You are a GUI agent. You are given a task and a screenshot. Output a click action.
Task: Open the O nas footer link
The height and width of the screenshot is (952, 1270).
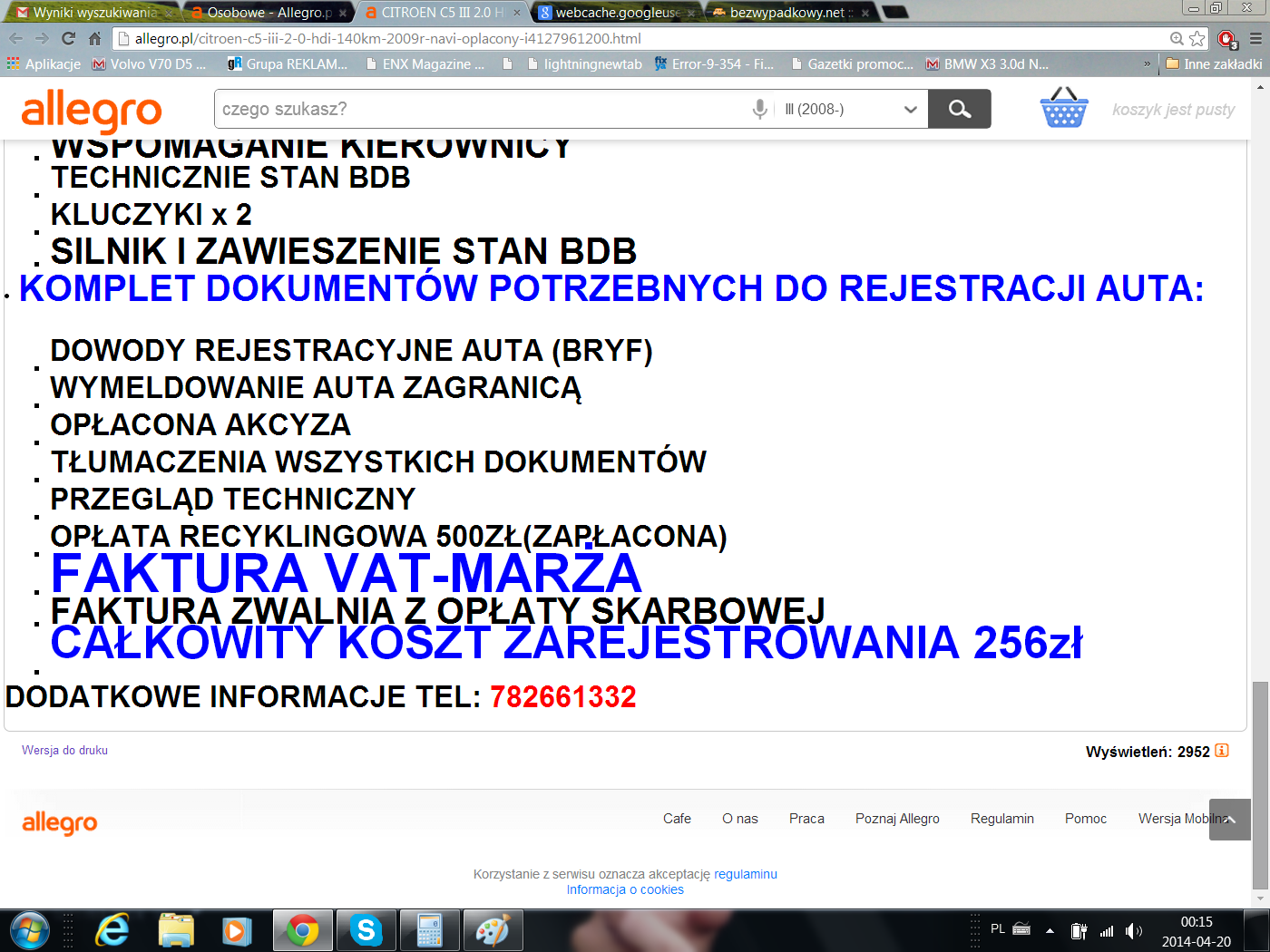[740, 819]
